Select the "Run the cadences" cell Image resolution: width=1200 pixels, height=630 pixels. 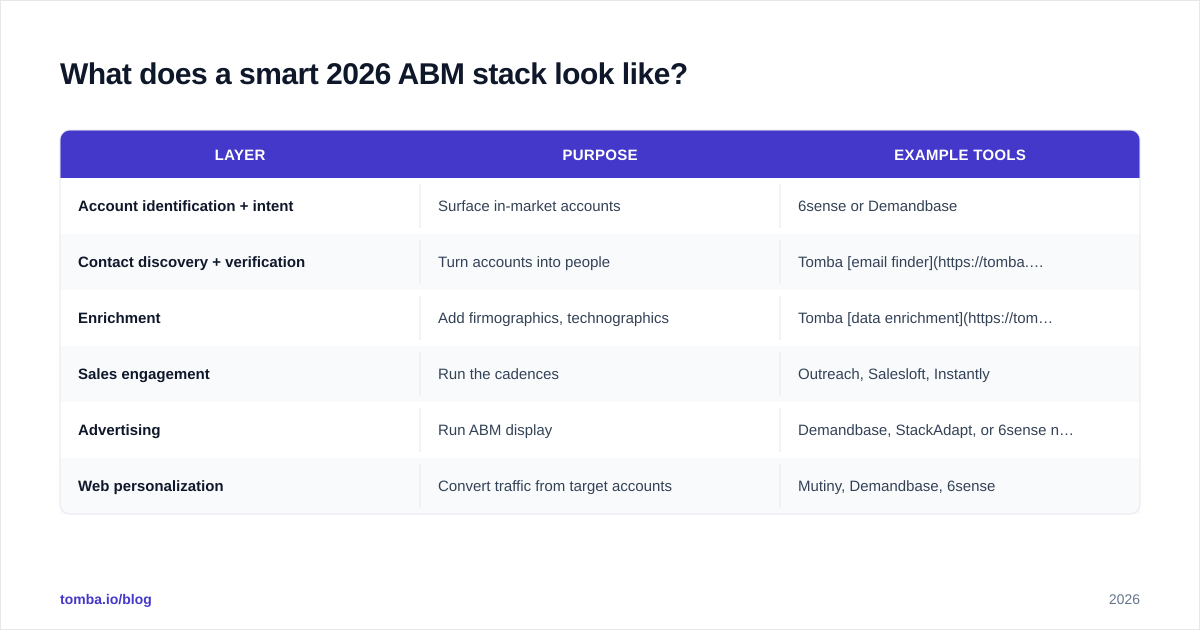[x=600, y=374]
